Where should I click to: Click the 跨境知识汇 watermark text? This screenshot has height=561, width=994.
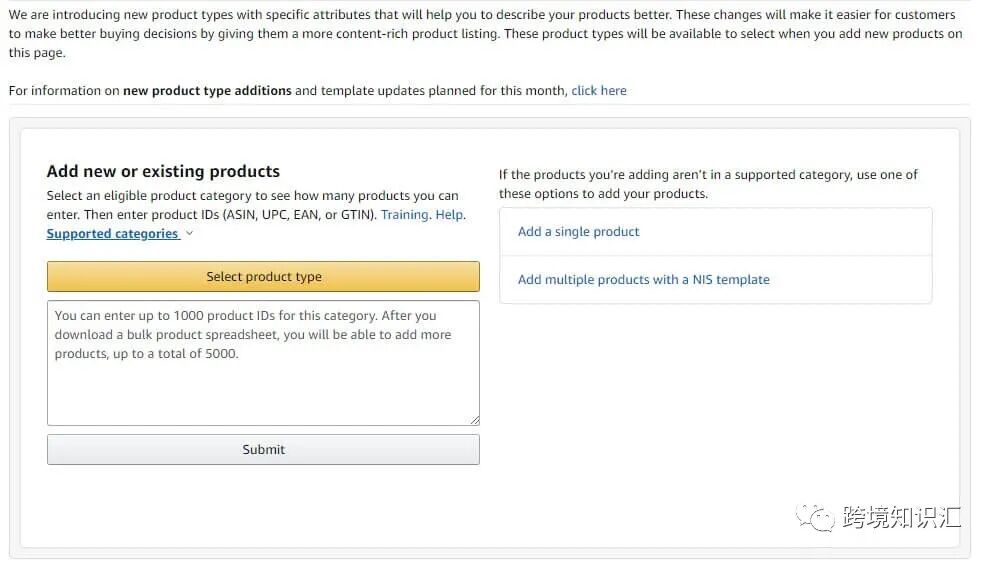click(x=901, y=517)
